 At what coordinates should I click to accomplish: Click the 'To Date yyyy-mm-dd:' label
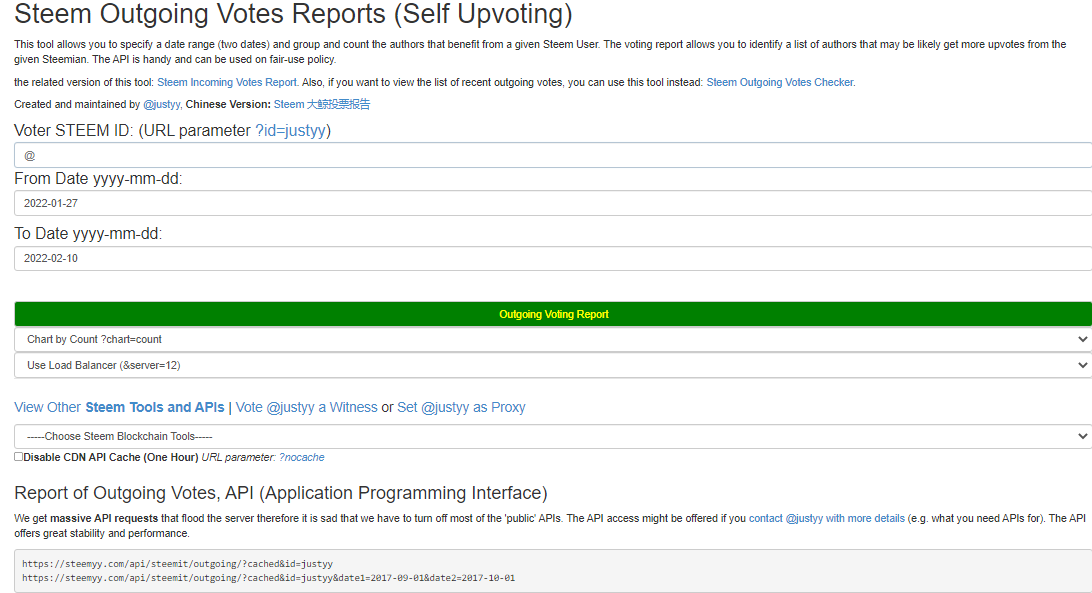pos(88,234)
